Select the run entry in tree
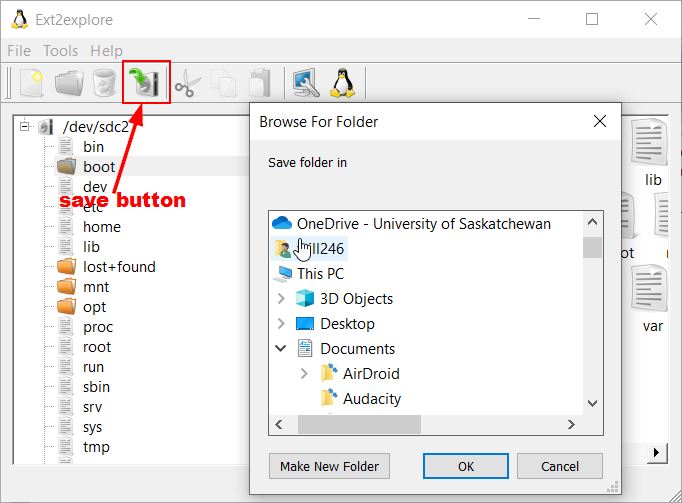This screenshot has height=503, width=682. 94,367
